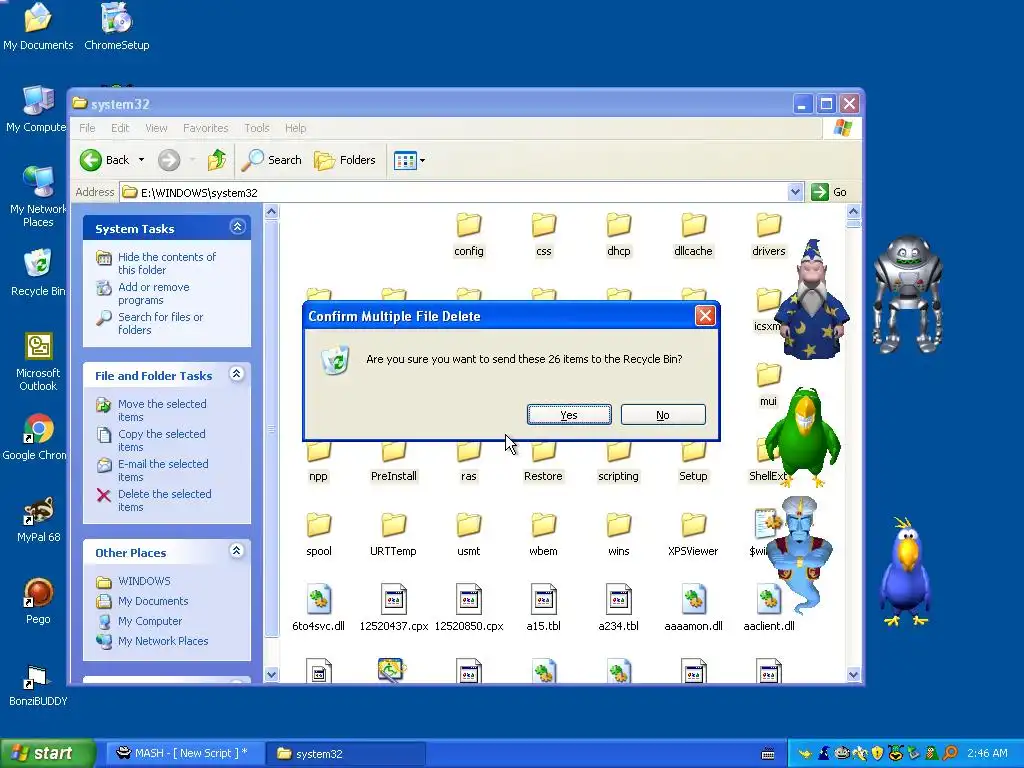Click scroll up arrow in file list
The height and width of the screenshot is (768, 1024).
853,212
